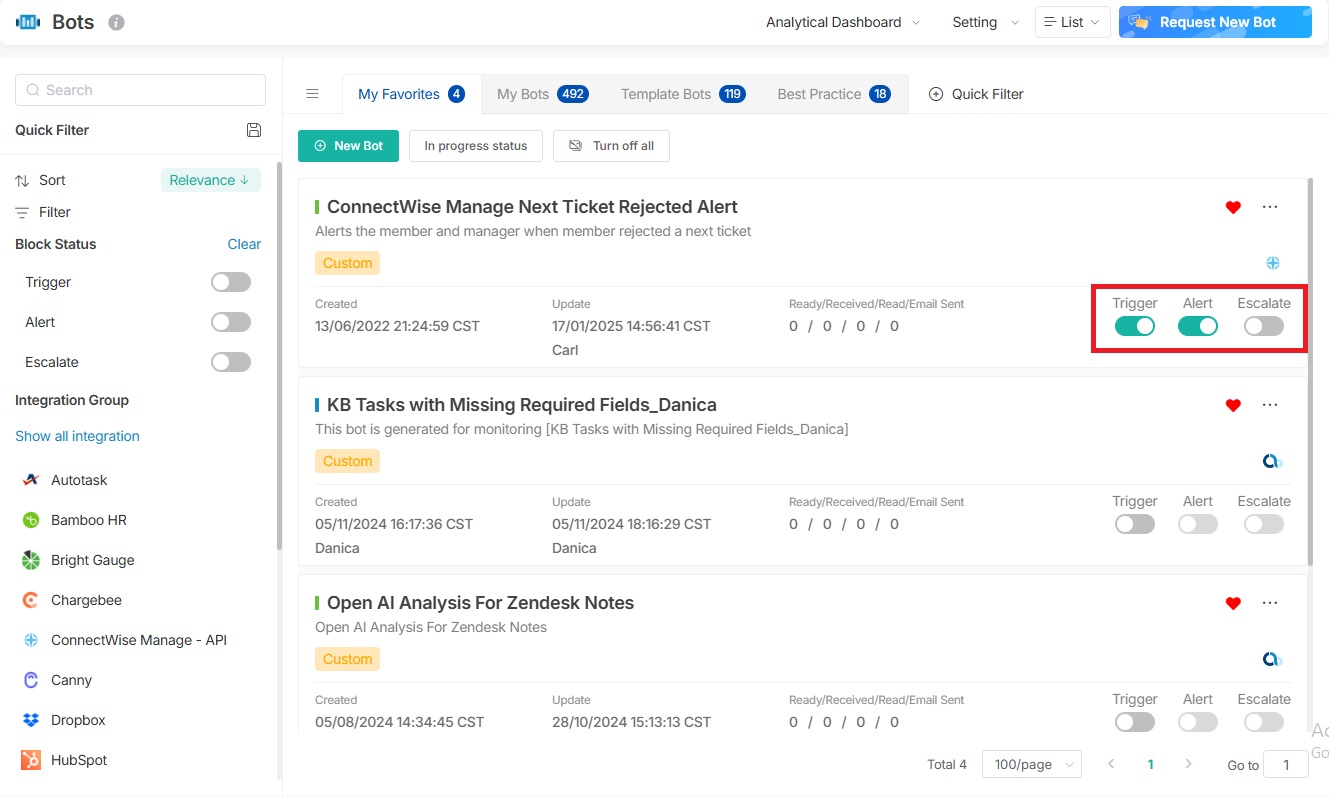Select page 1 in pagination
Screen dimensions: 1329x797
tap(1150, 764)
